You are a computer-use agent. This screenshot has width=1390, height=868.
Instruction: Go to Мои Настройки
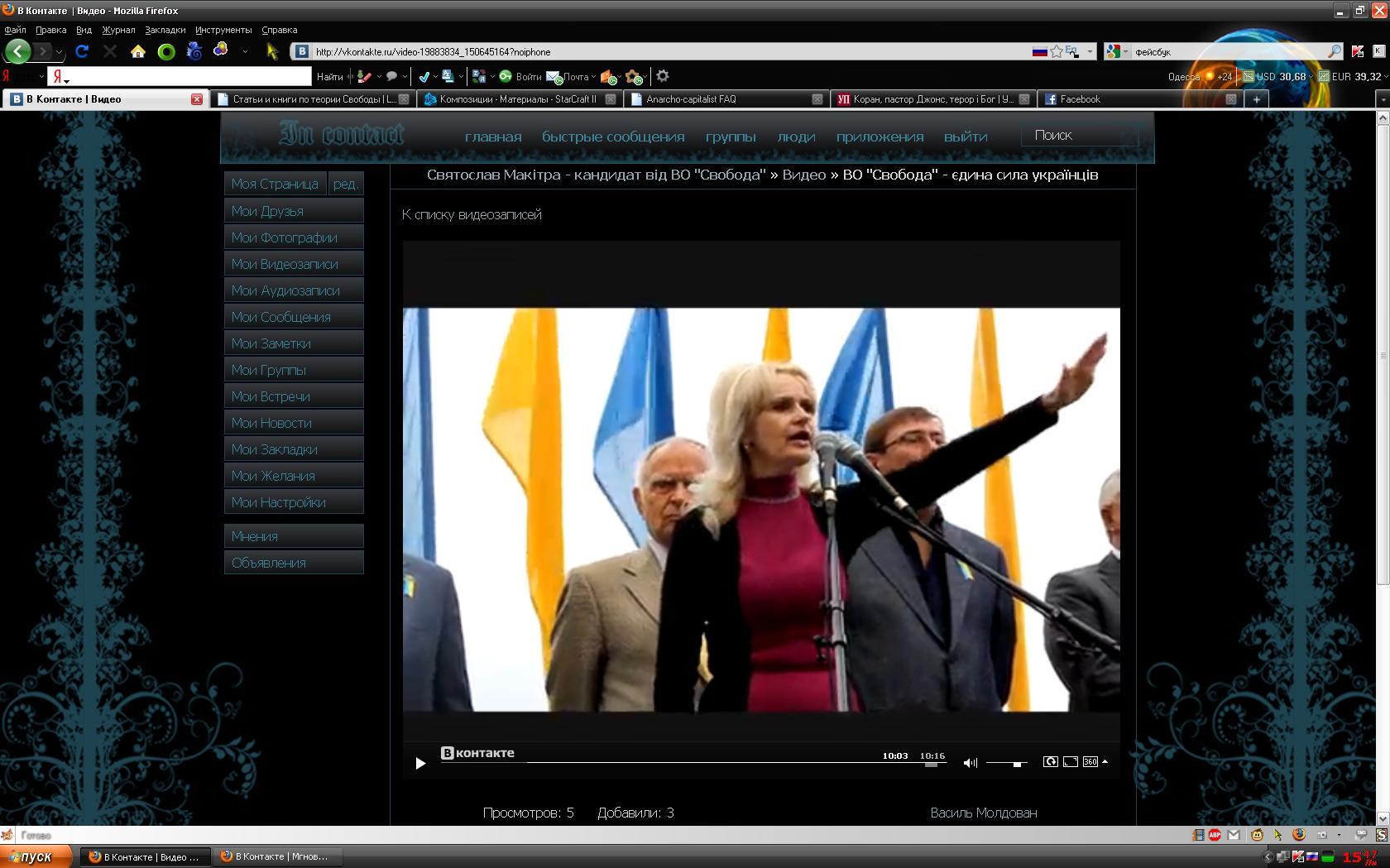coord(294,502)
